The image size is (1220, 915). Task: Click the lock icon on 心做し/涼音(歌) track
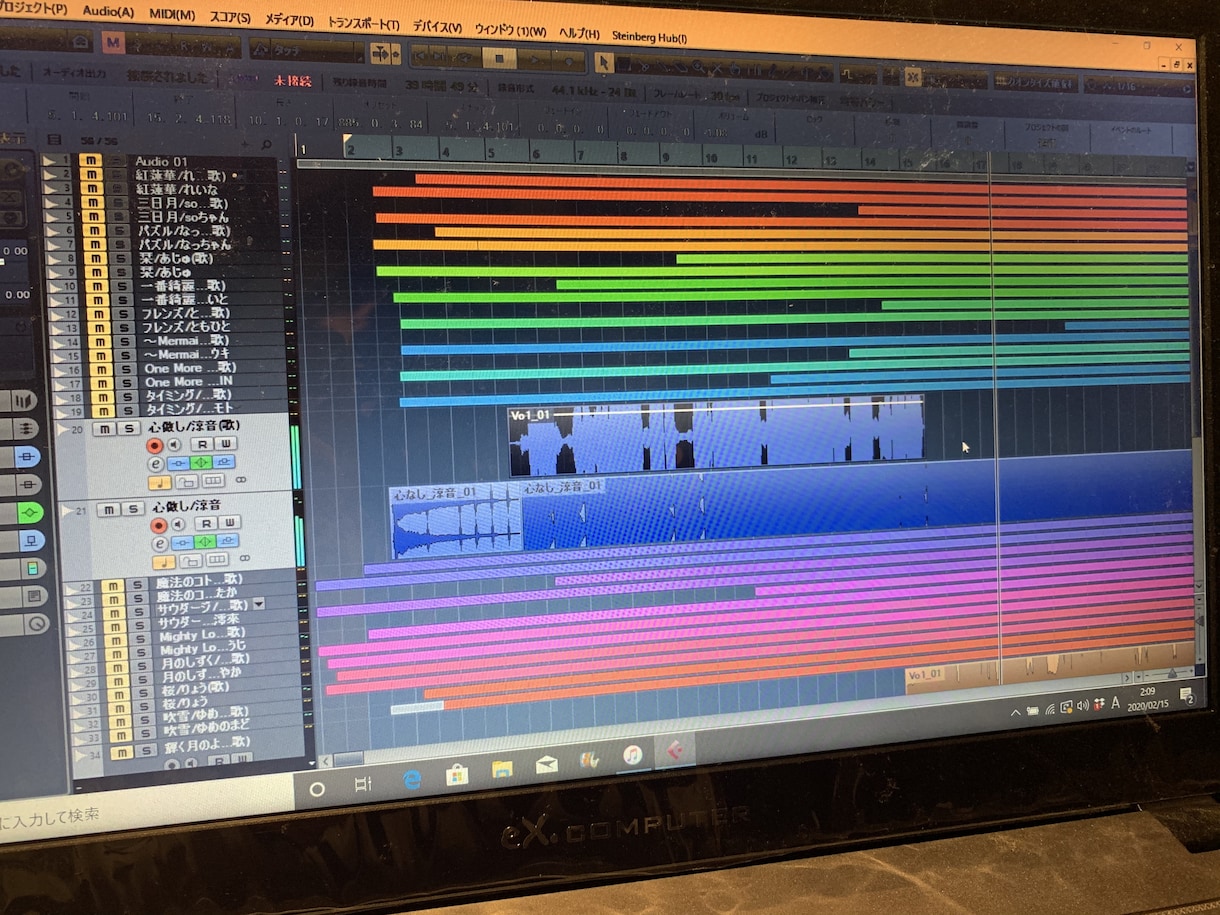pyautogui.click(x=187, y=482)
